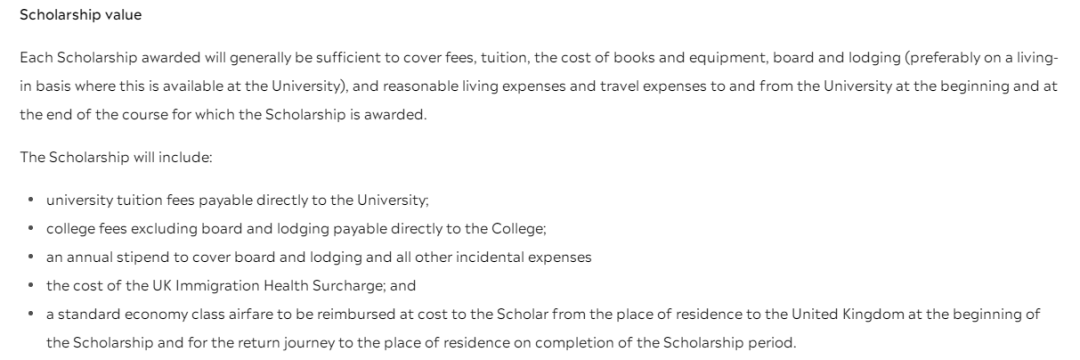
Task: Click the words 'books and equipment'
Action: click(691, 58)
